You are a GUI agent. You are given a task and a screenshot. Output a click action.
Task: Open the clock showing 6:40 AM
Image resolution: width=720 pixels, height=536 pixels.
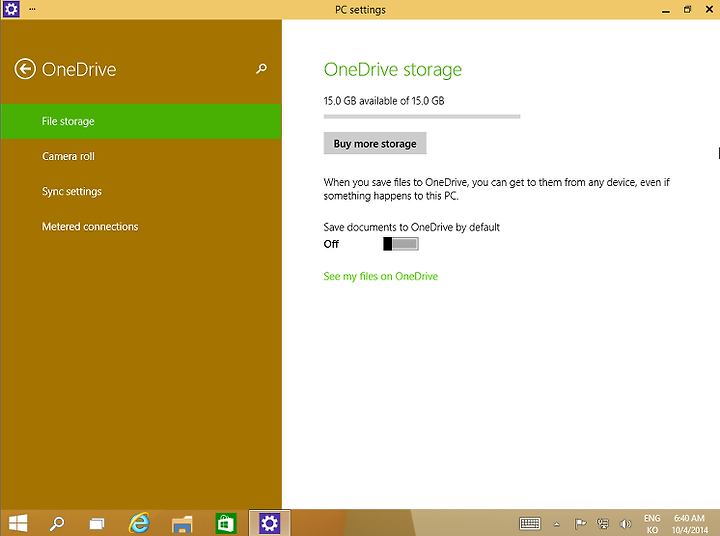[x=689, y=524]
